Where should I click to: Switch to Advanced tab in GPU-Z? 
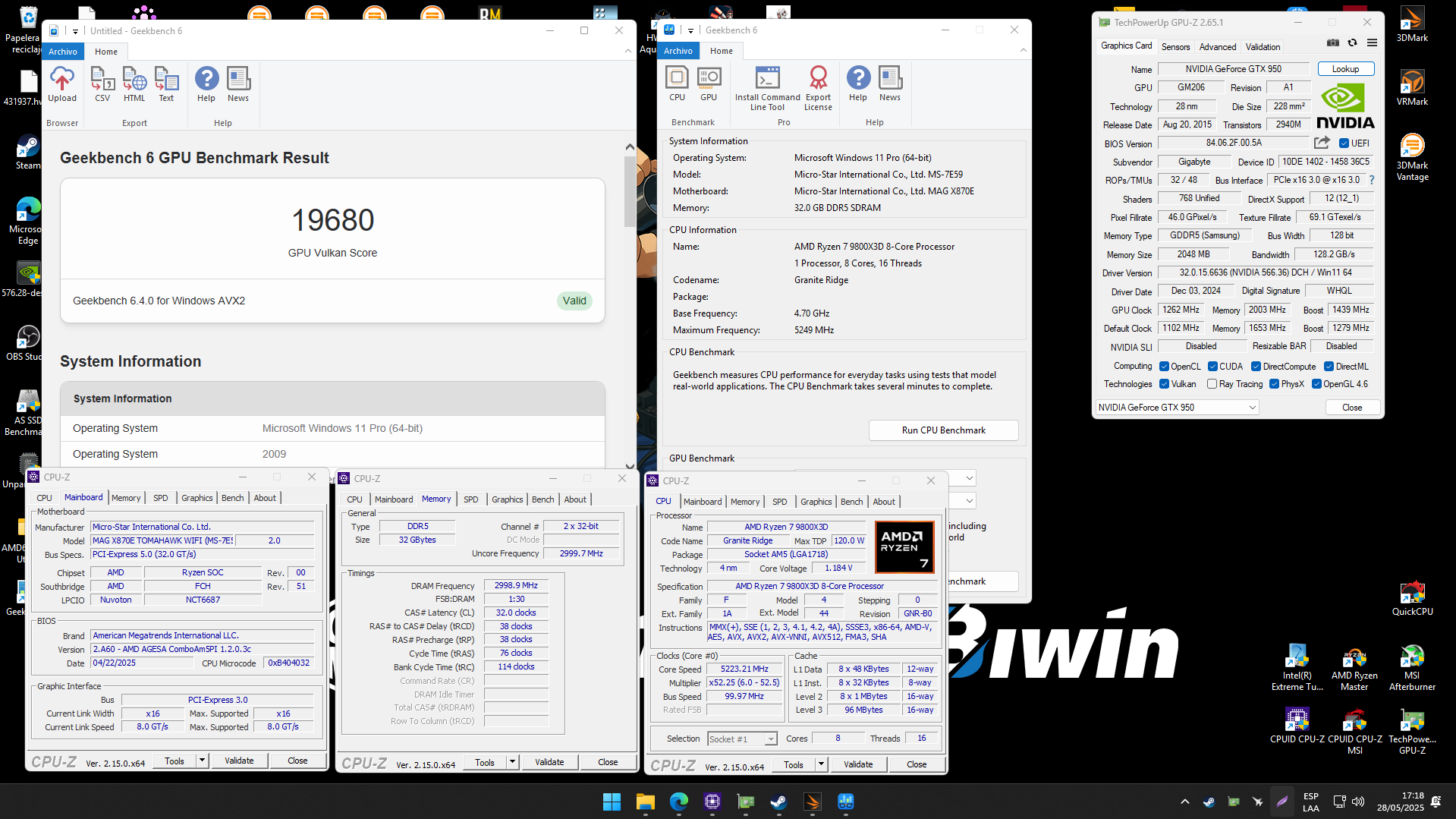(x=1217, y=46)
